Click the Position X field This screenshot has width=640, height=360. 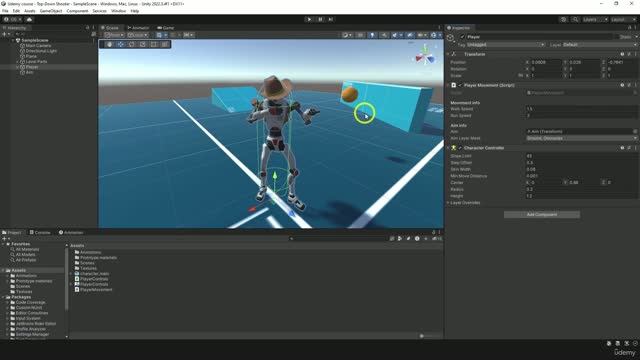coord(546,62)
